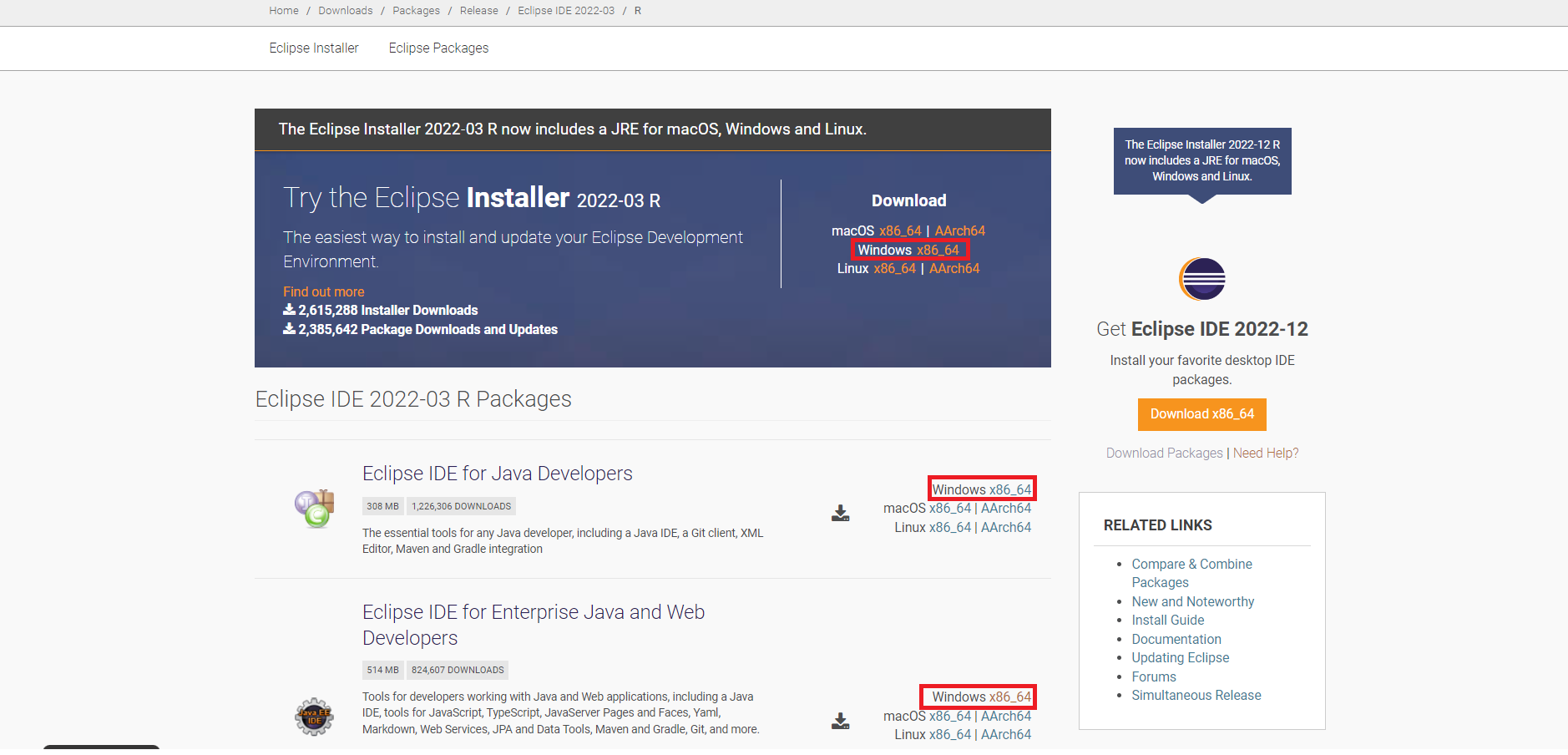Viewport: 1568px width, 755px height.
Task: Click the Need Help? link
Action: (1266, 453)
